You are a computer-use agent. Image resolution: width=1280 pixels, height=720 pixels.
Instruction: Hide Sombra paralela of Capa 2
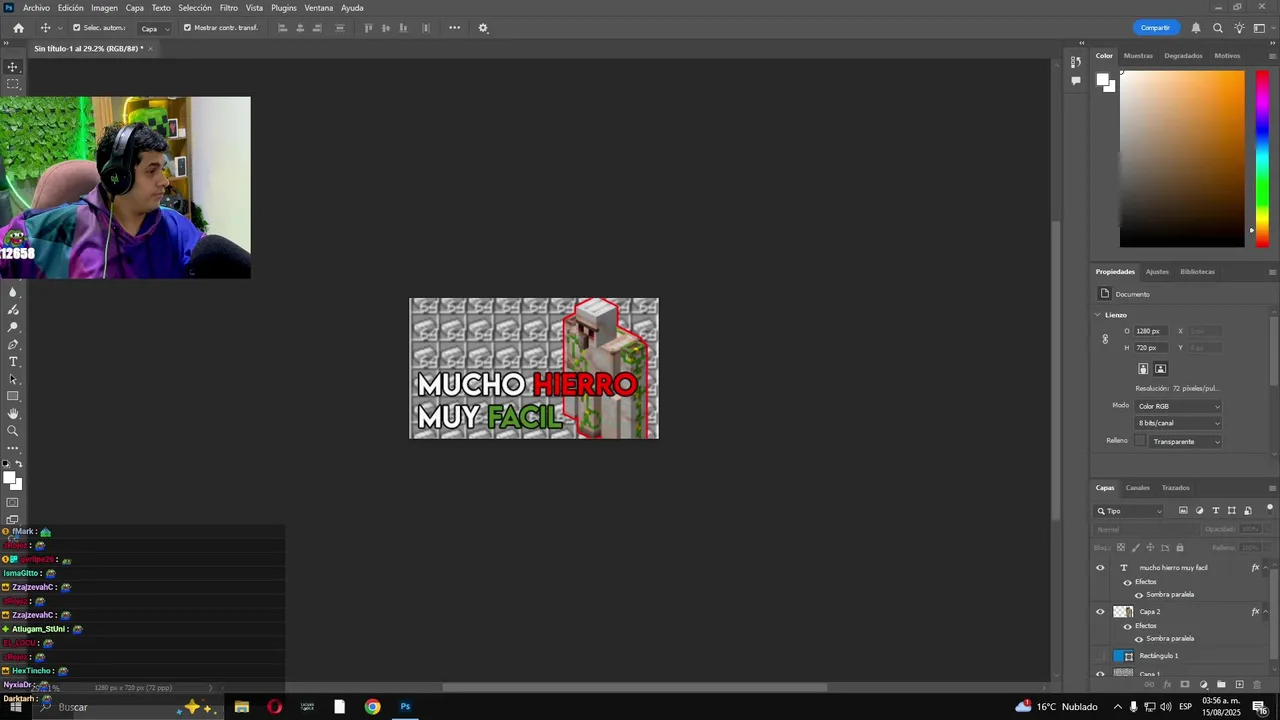pyautogui.click(x=1139, y=638)
